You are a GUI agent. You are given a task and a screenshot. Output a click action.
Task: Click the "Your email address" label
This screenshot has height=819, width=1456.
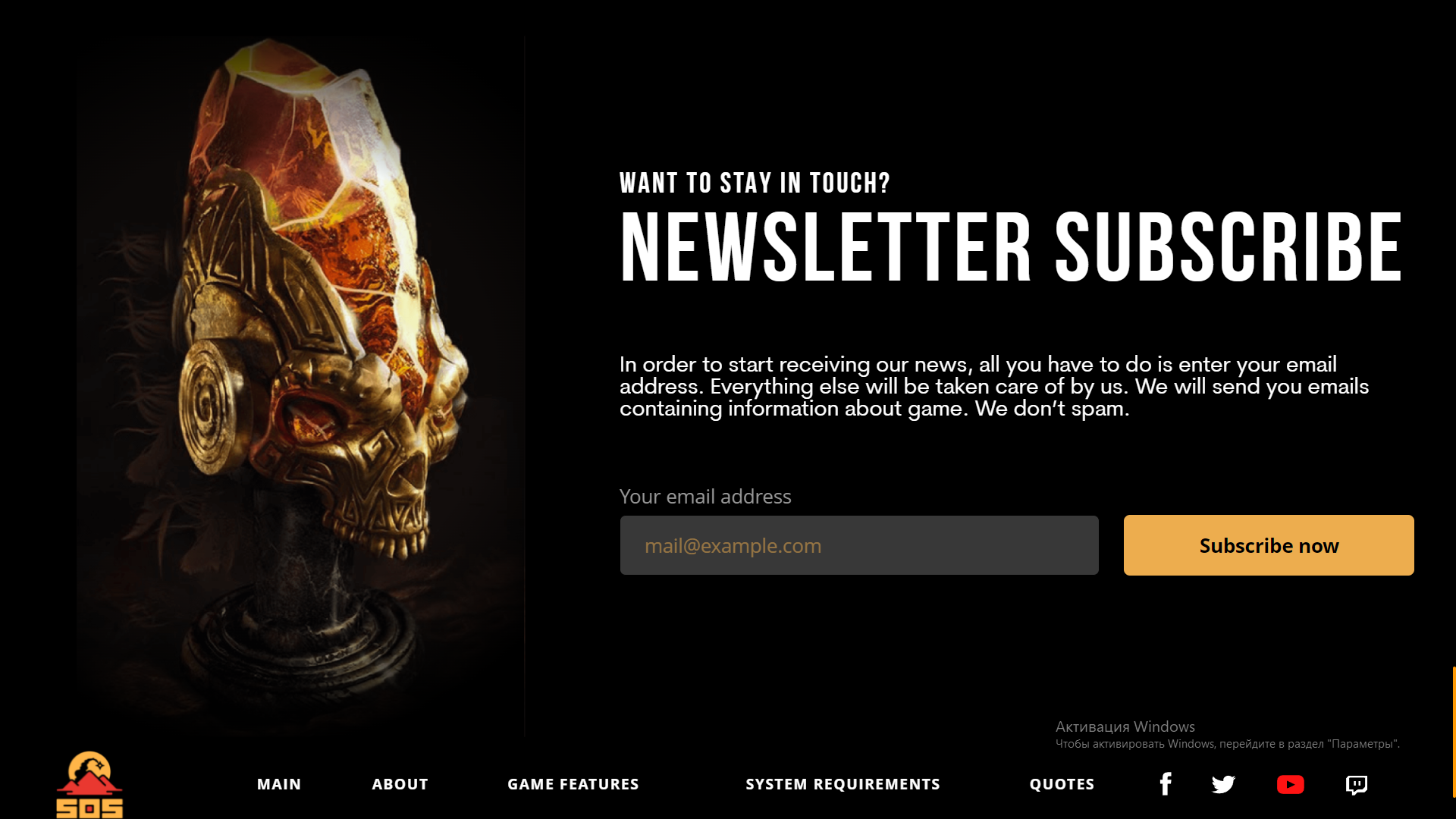pyautogui.click(x=705, y=497)
